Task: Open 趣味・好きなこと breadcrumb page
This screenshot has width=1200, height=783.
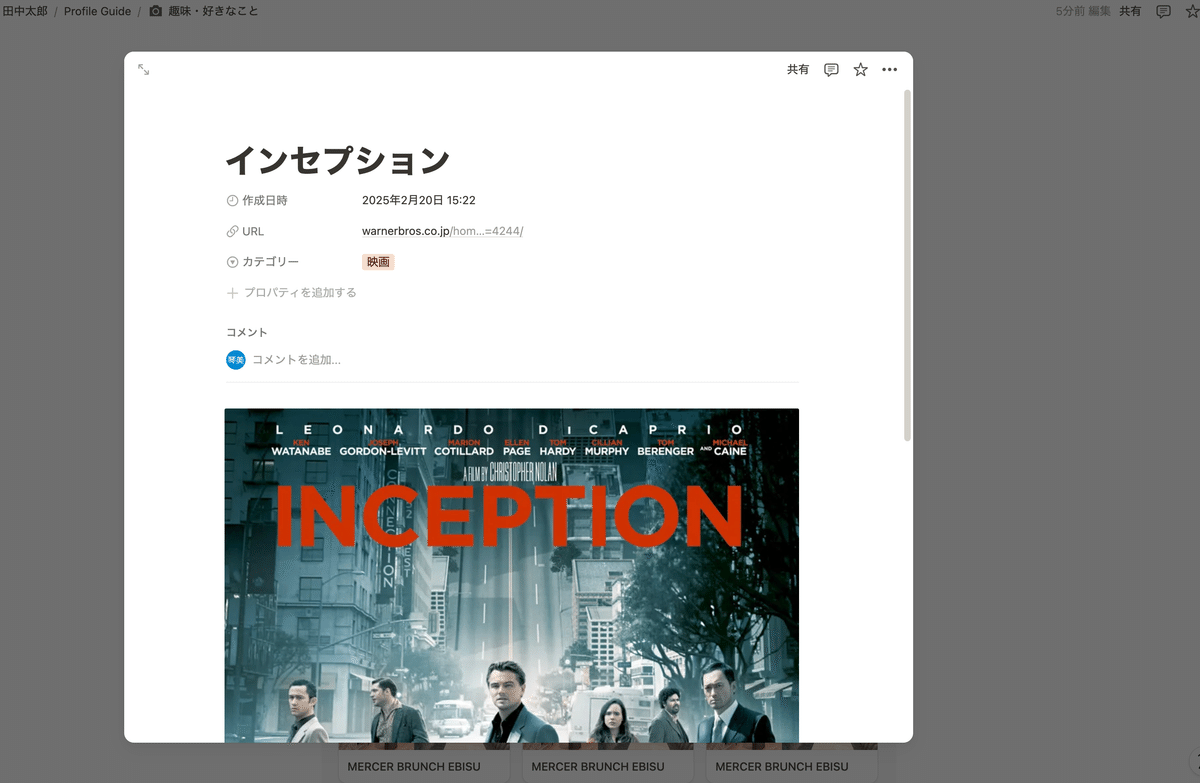Action: (215, 11)
